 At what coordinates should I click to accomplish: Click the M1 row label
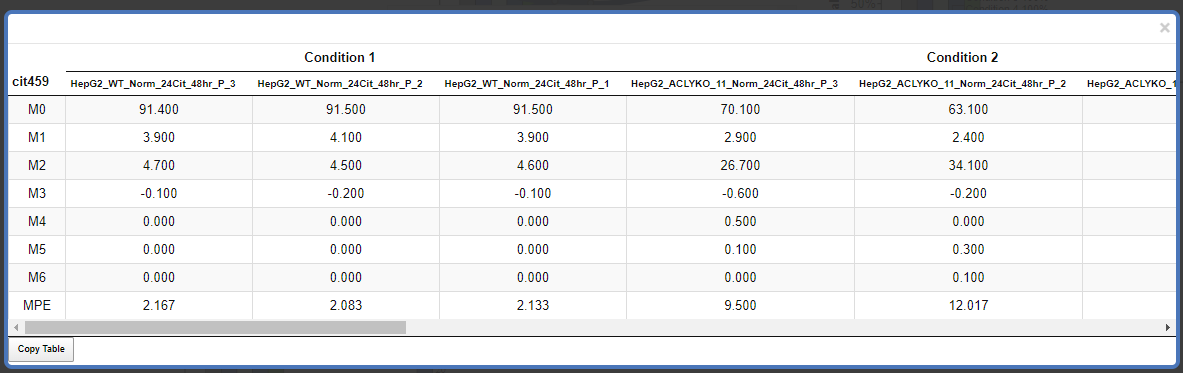pos(37,137)
